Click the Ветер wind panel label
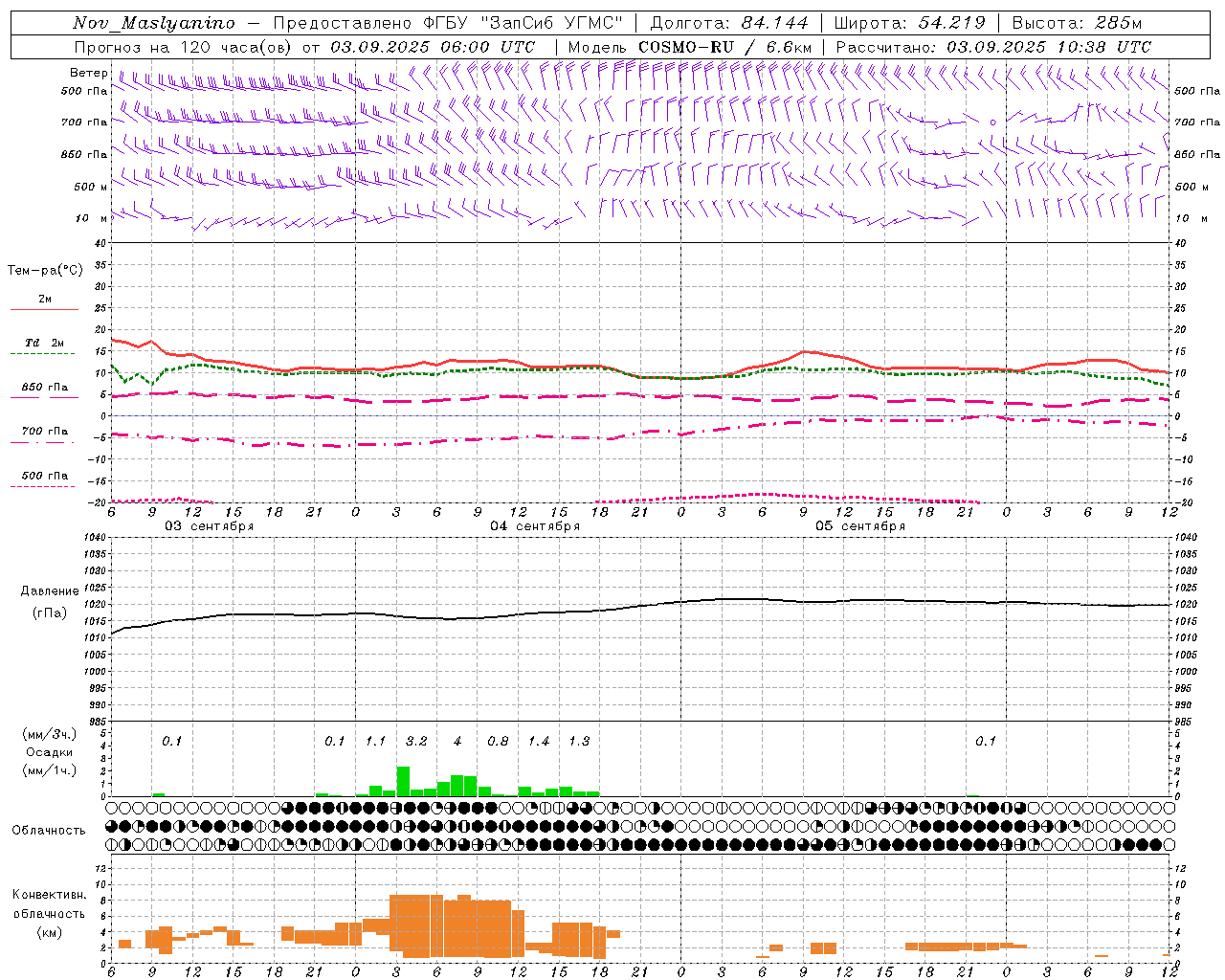Screen dimensions: 1225x980 [88, 73]
